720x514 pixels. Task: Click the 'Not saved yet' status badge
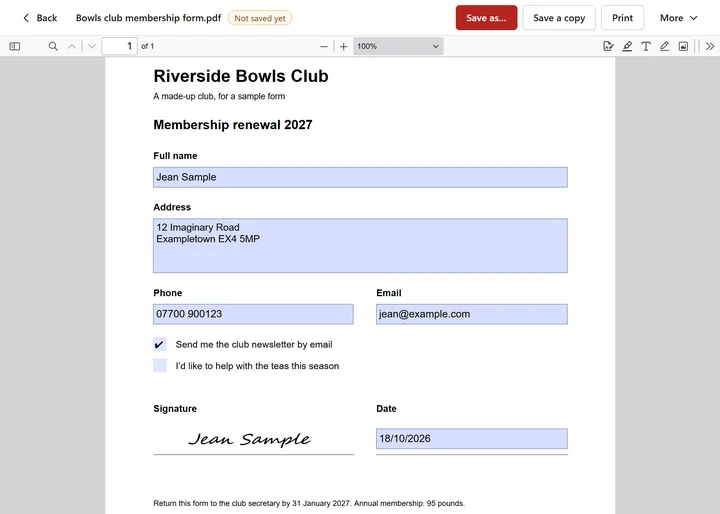coord(260,18)
